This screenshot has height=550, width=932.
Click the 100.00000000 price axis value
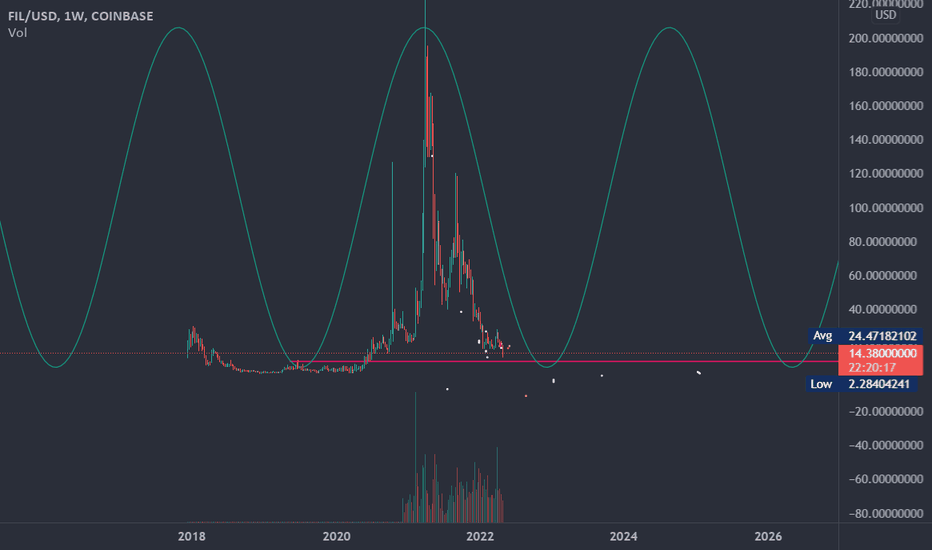[886, 208]
